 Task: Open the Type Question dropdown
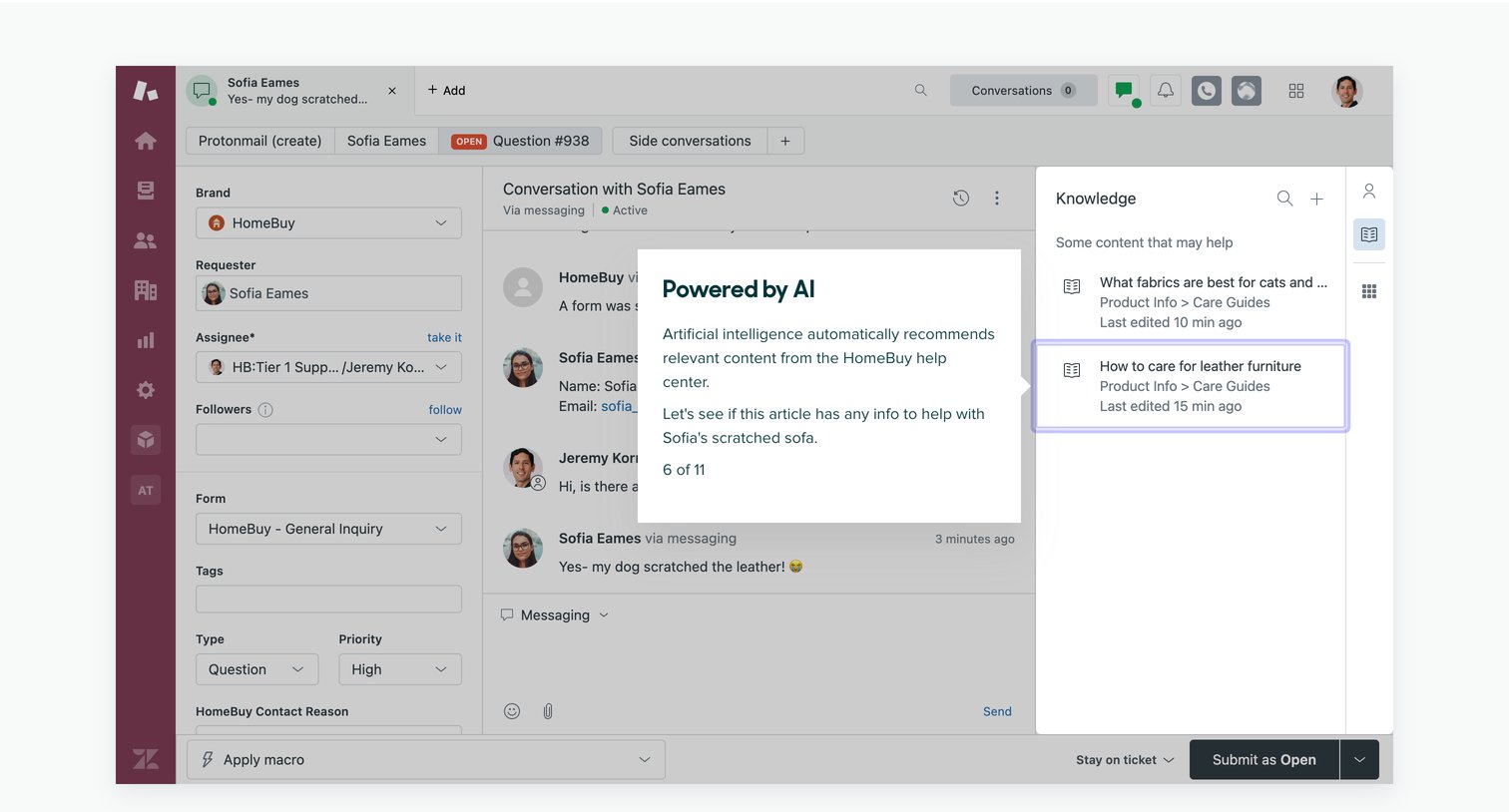point(256,669)
